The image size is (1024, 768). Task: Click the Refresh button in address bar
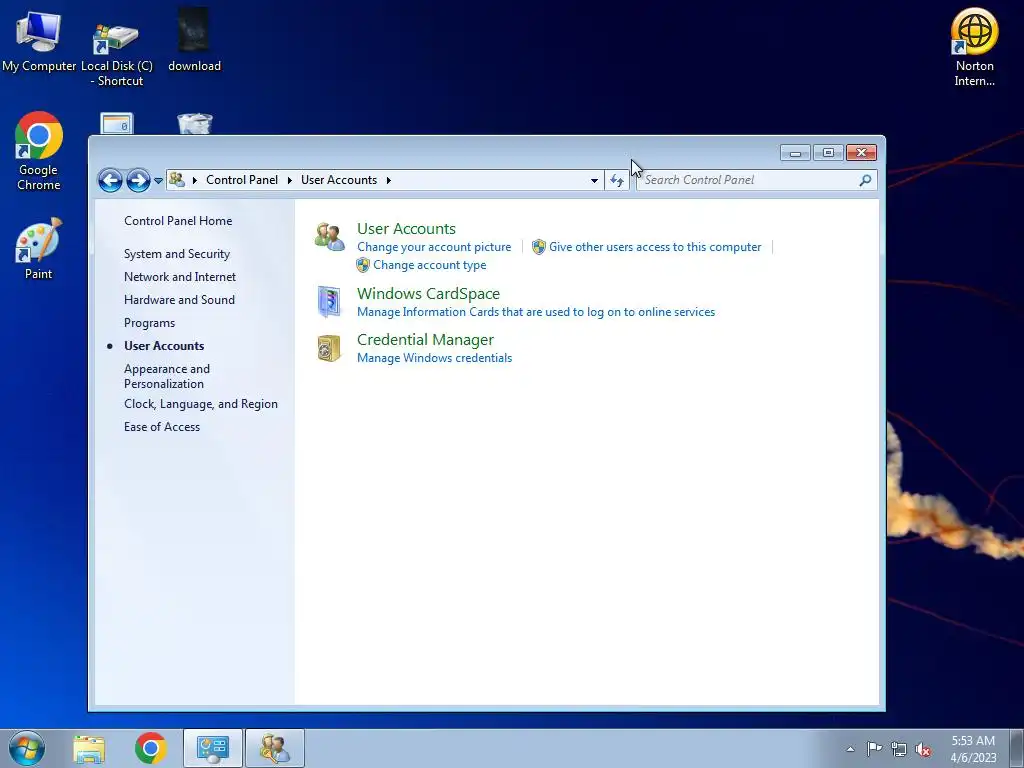[x=616, y=180]
